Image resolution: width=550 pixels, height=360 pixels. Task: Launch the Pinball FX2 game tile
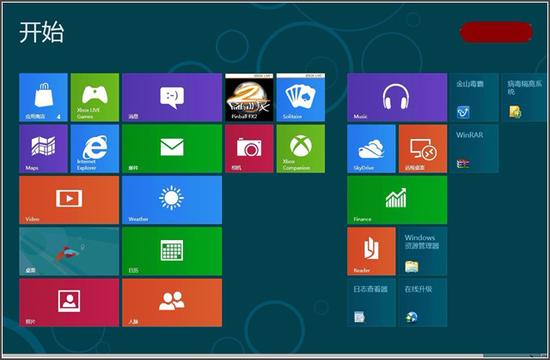pyautogui.click(x=249, y=97)
